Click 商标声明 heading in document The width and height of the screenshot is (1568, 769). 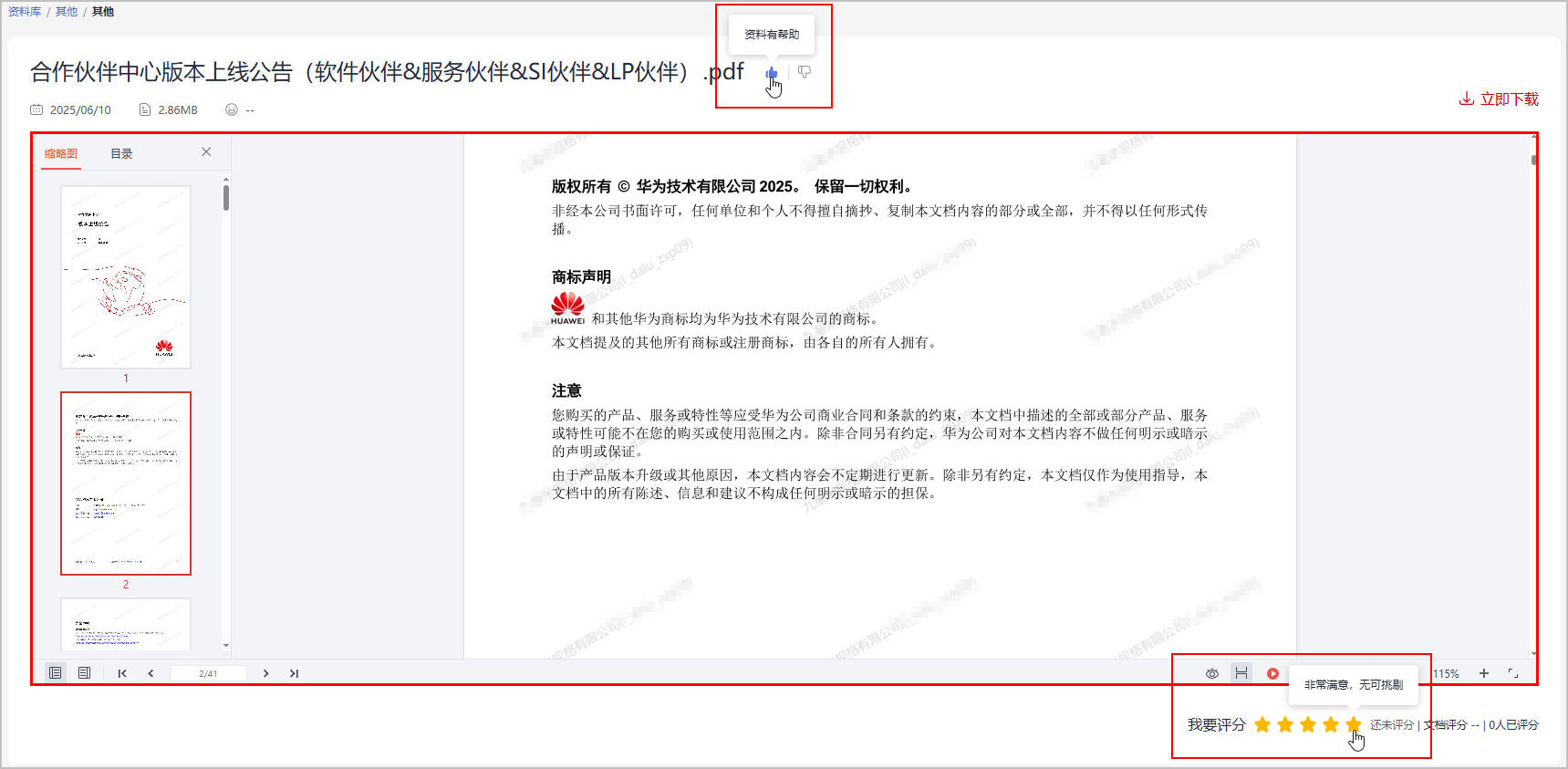[x=581, y=276]
